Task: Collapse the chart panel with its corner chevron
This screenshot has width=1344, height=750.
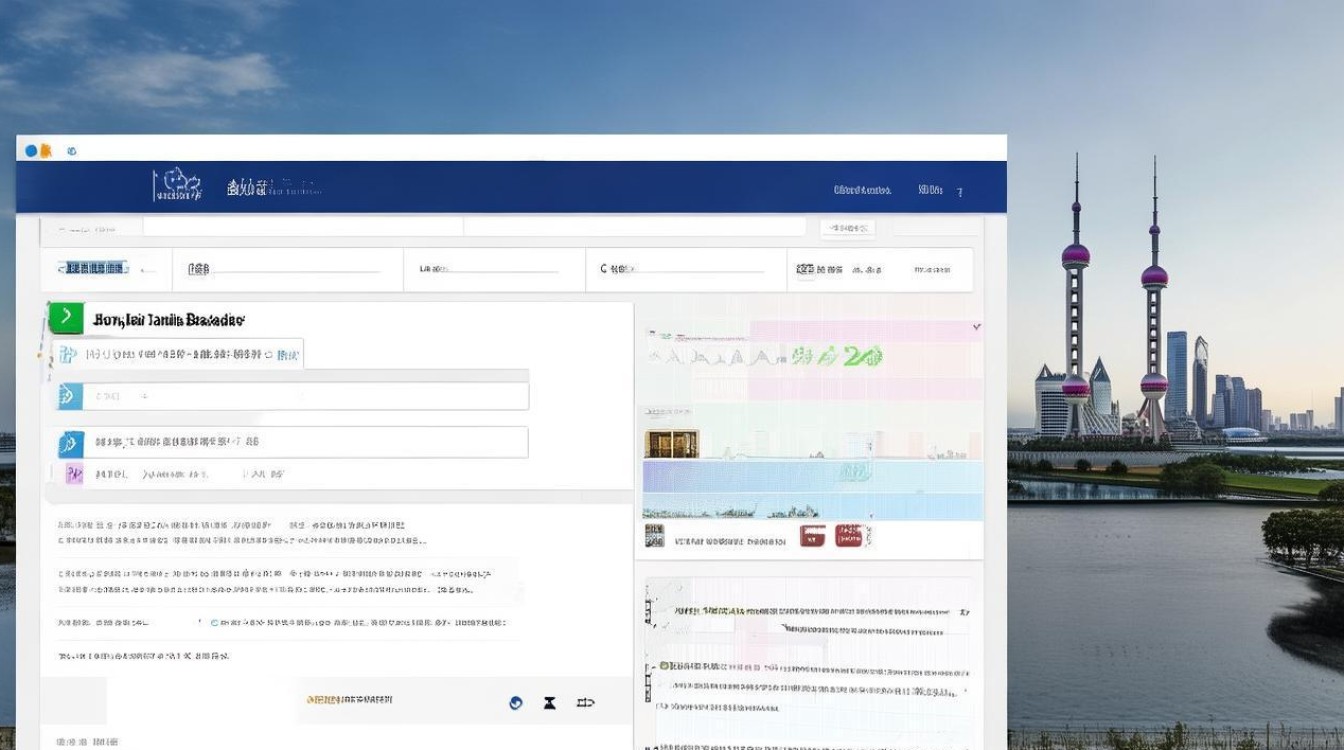Action: click(x=976, y=327)
